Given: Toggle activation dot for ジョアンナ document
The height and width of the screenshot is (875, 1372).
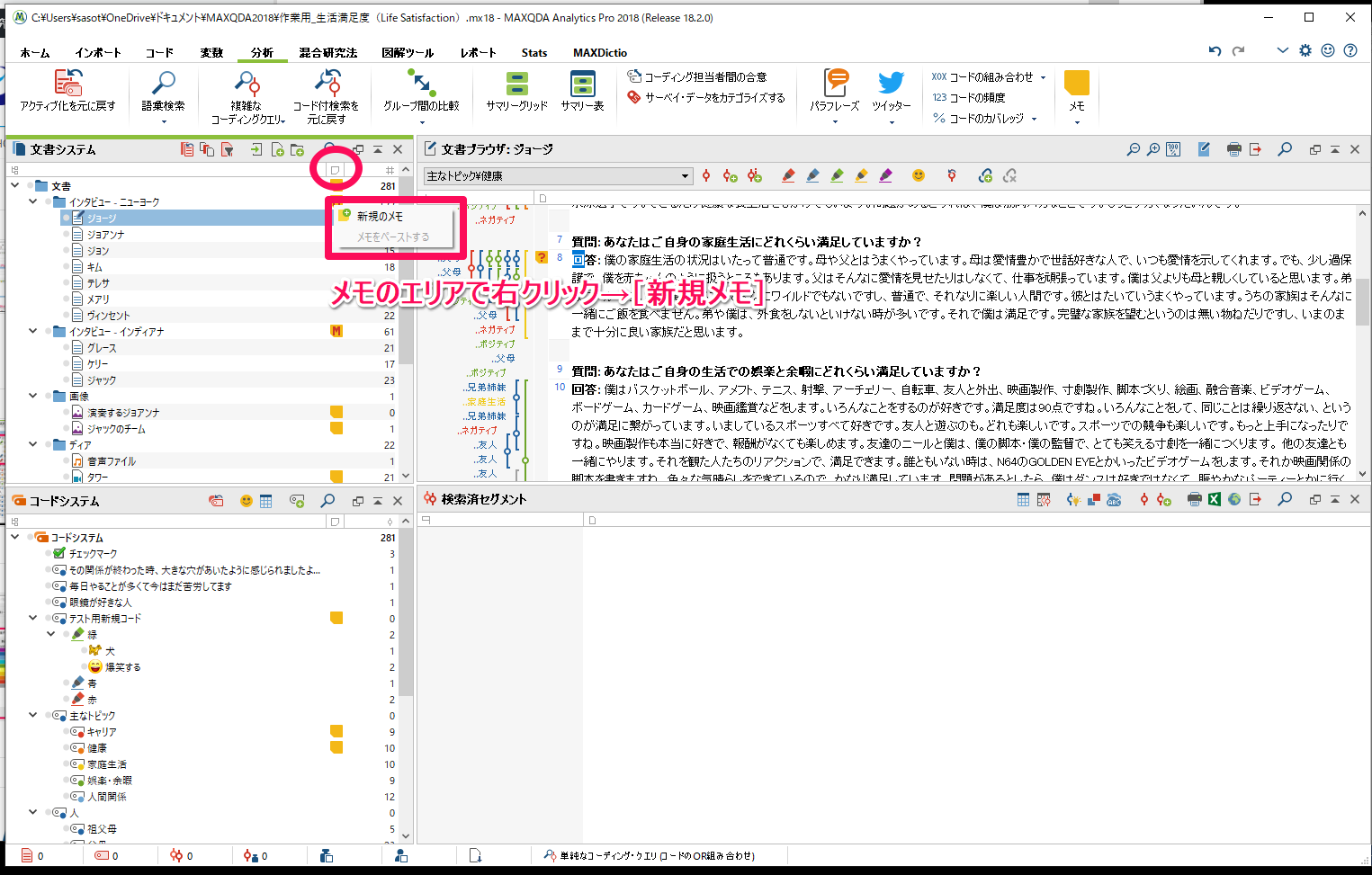Looking at the screenshot, I should [66, 234].
